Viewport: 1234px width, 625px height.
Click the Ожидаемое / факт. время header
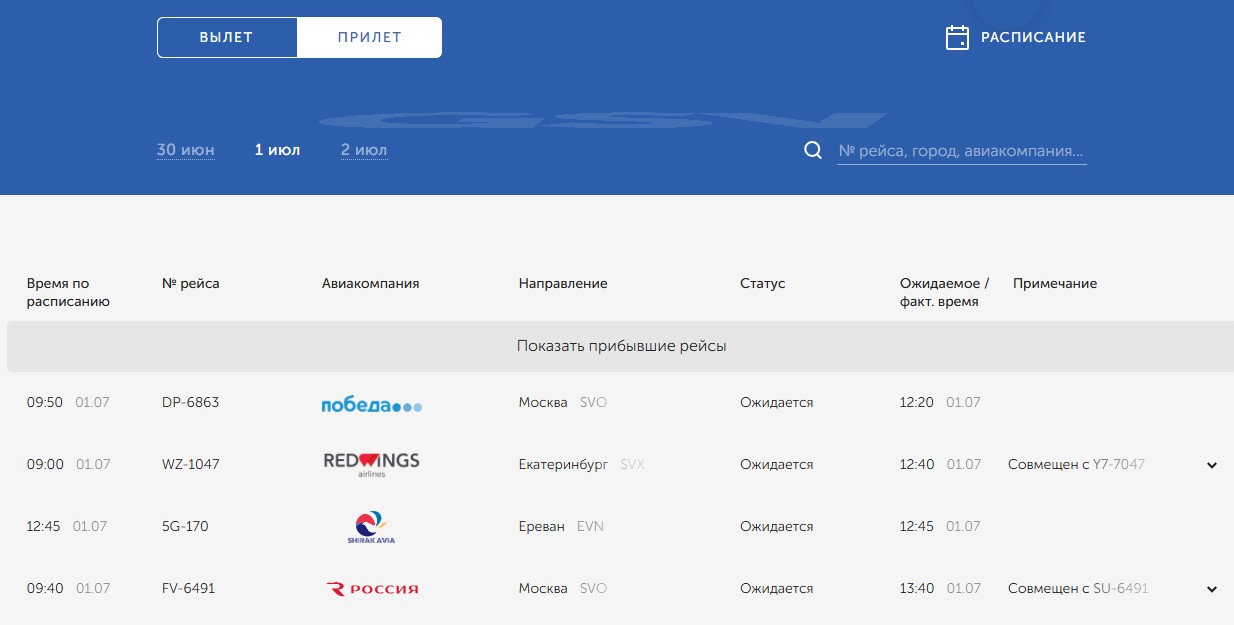[945, 292]
